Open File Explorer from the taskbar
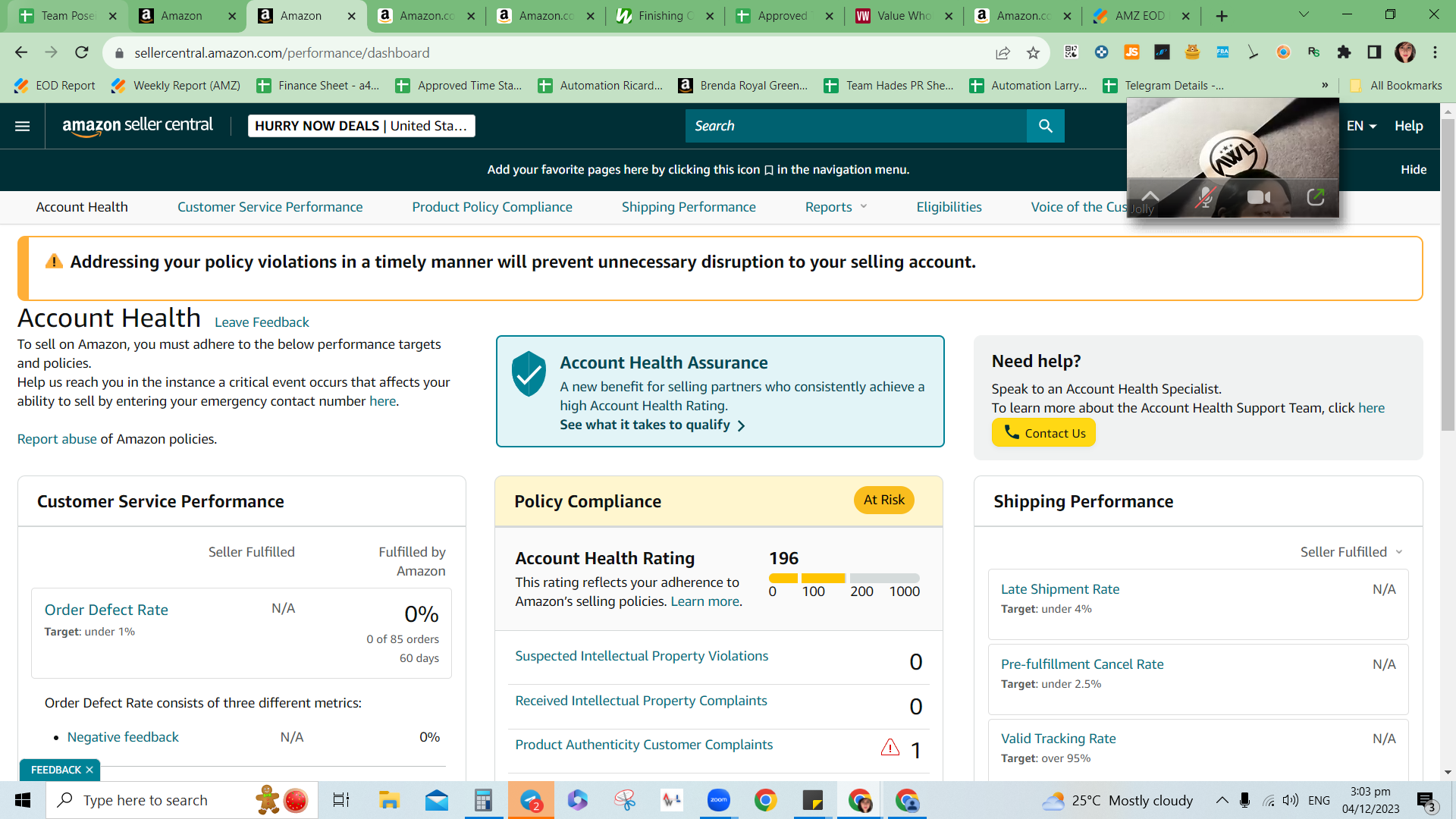The width and height of the screenshot is (1456, 819). pos(389,800)
